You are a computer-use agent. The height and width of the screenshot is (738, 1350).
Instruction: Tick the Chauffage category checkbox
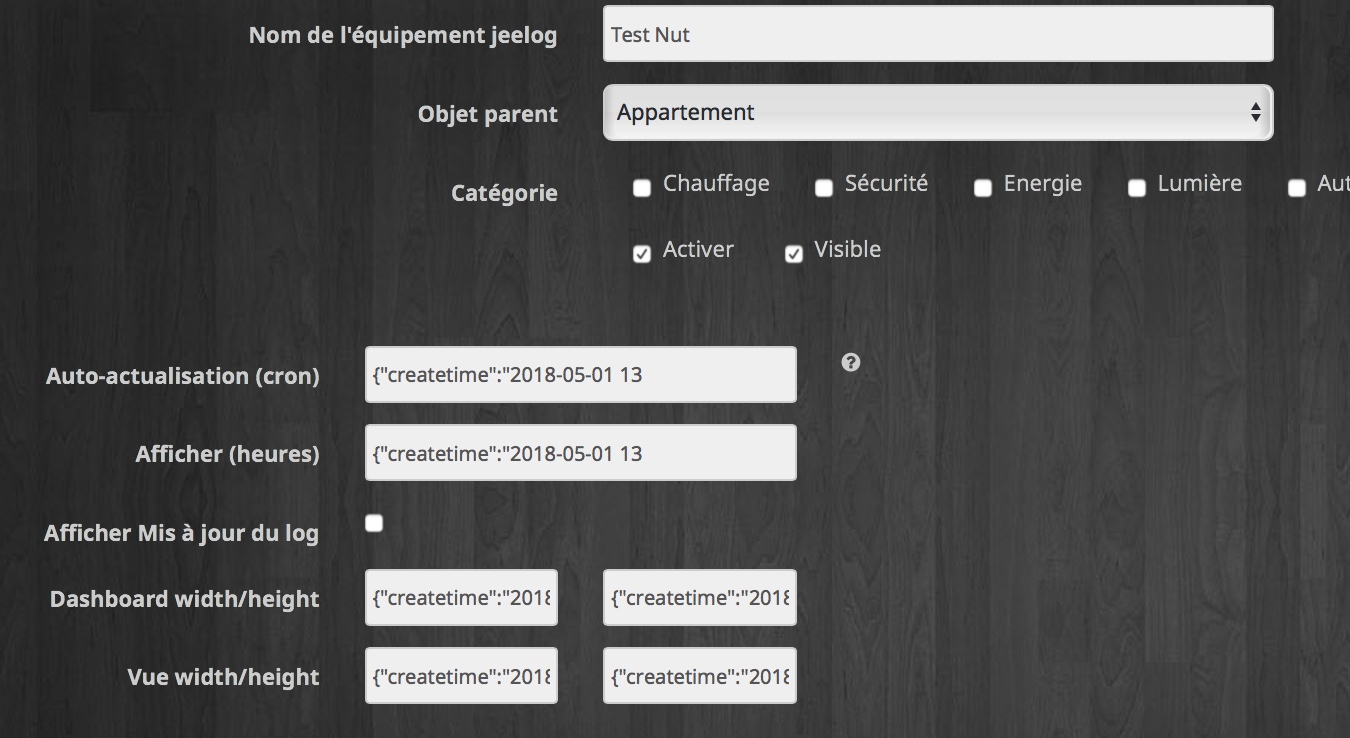[642, 187]
